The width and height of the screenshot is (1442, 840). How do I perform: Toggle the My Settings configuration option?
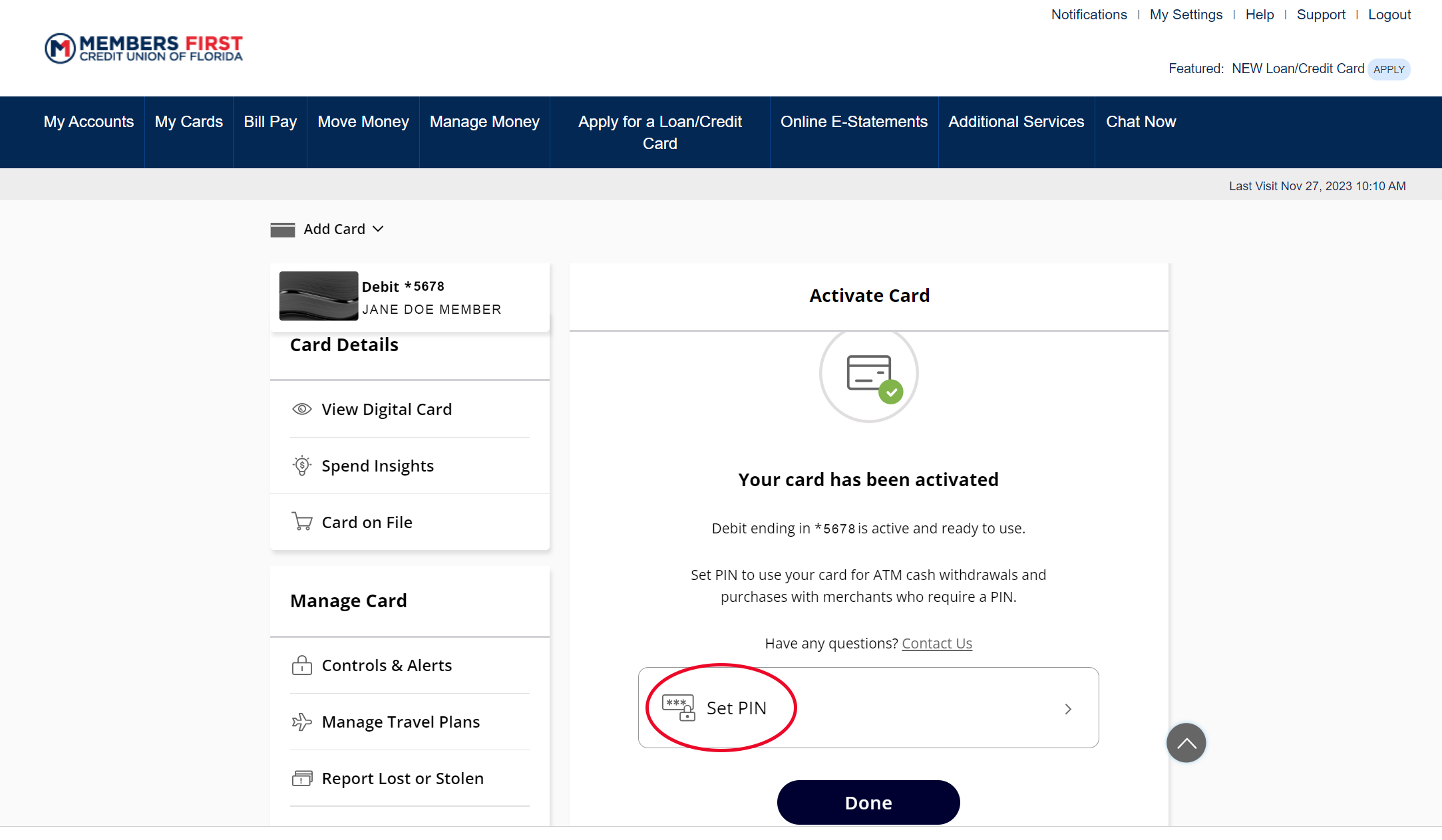tap(1184, 15)
